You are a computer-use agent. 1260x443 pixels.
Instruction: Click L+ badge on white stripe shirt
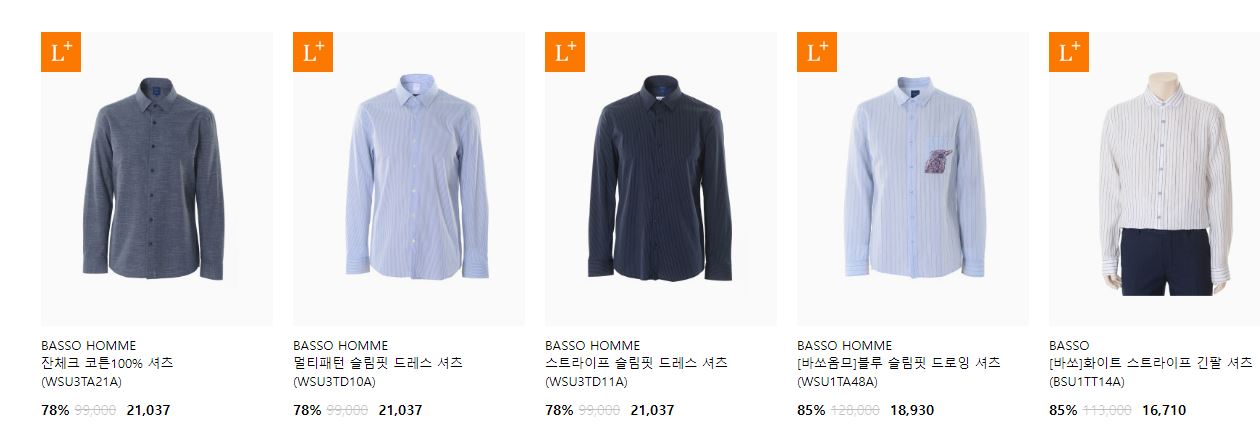point(1069,53)
